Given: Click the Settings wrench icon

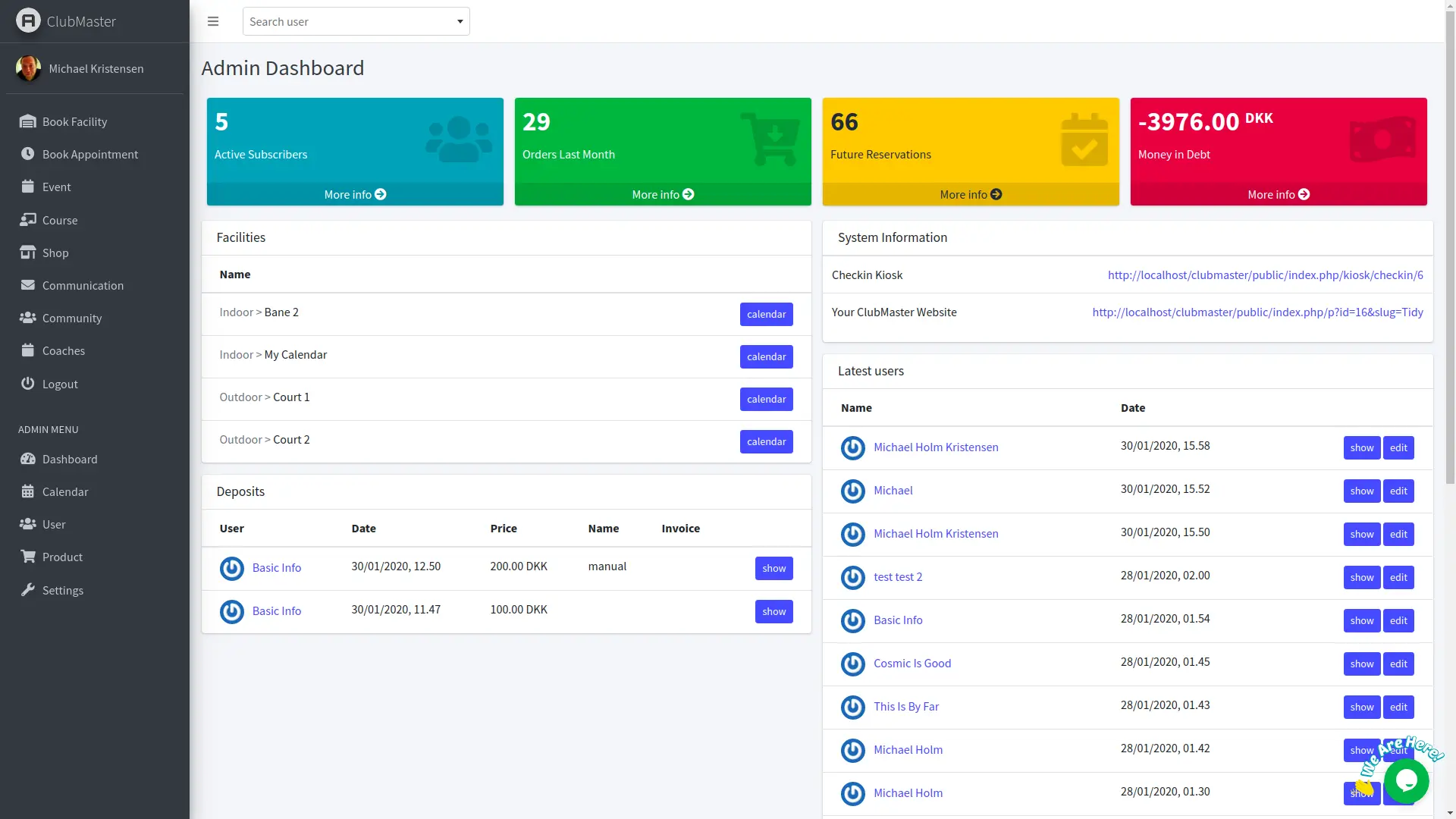Looking at the screenshot, I should [28, 590].
